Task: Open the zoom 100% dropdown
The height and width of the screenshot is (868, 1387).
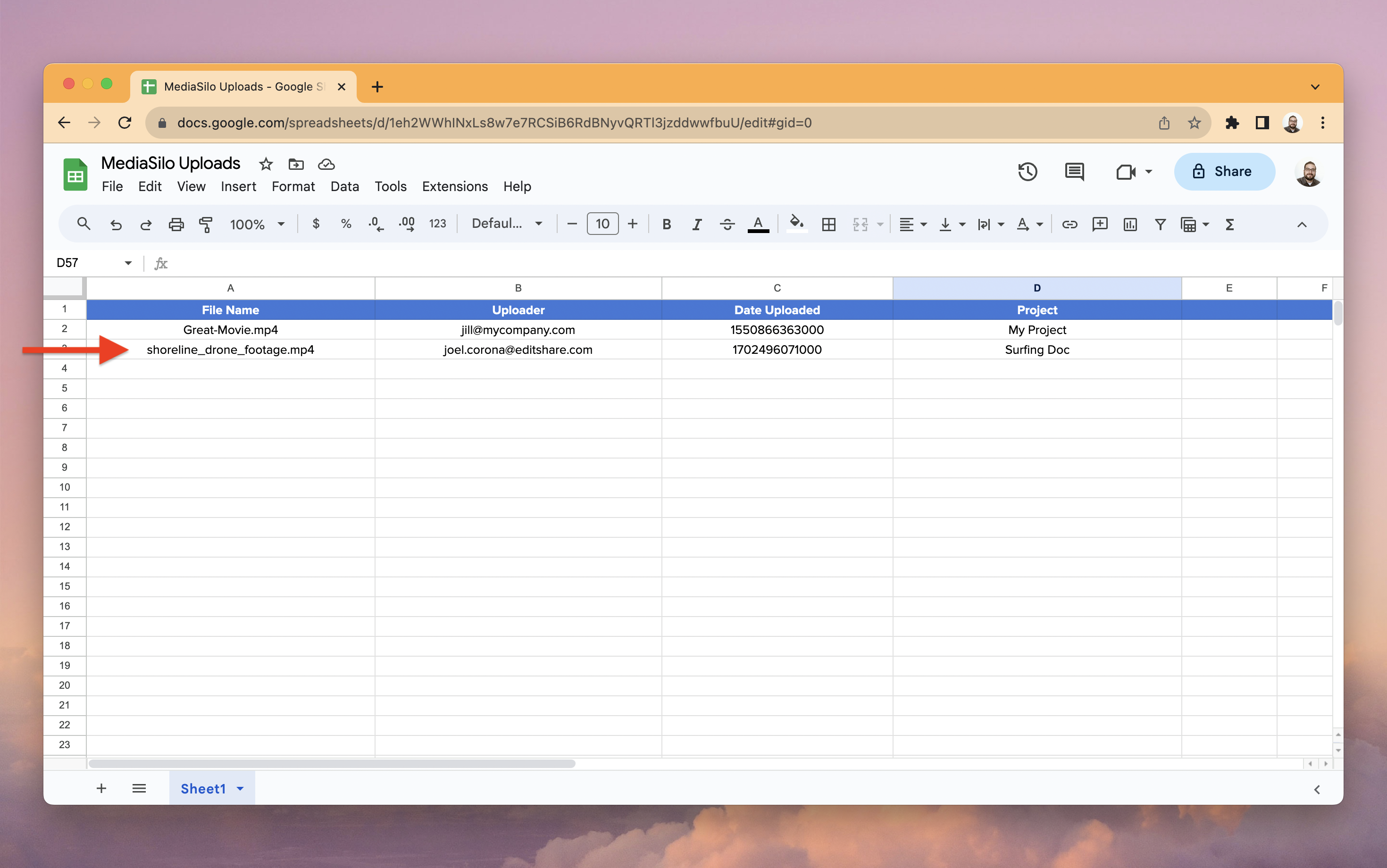Action: pos(257,225)
